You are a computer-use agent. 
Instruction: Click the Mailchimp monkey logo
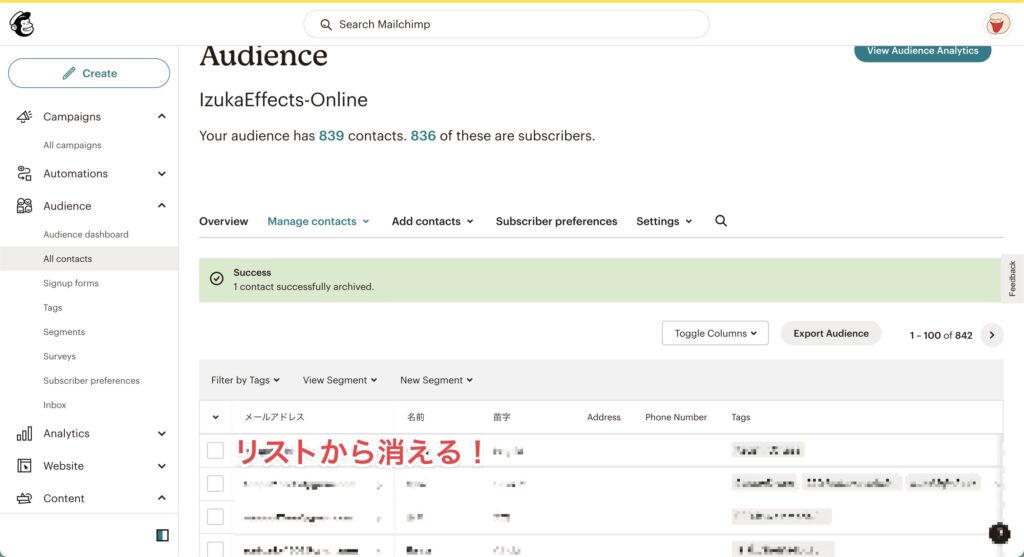pos(22,24)
